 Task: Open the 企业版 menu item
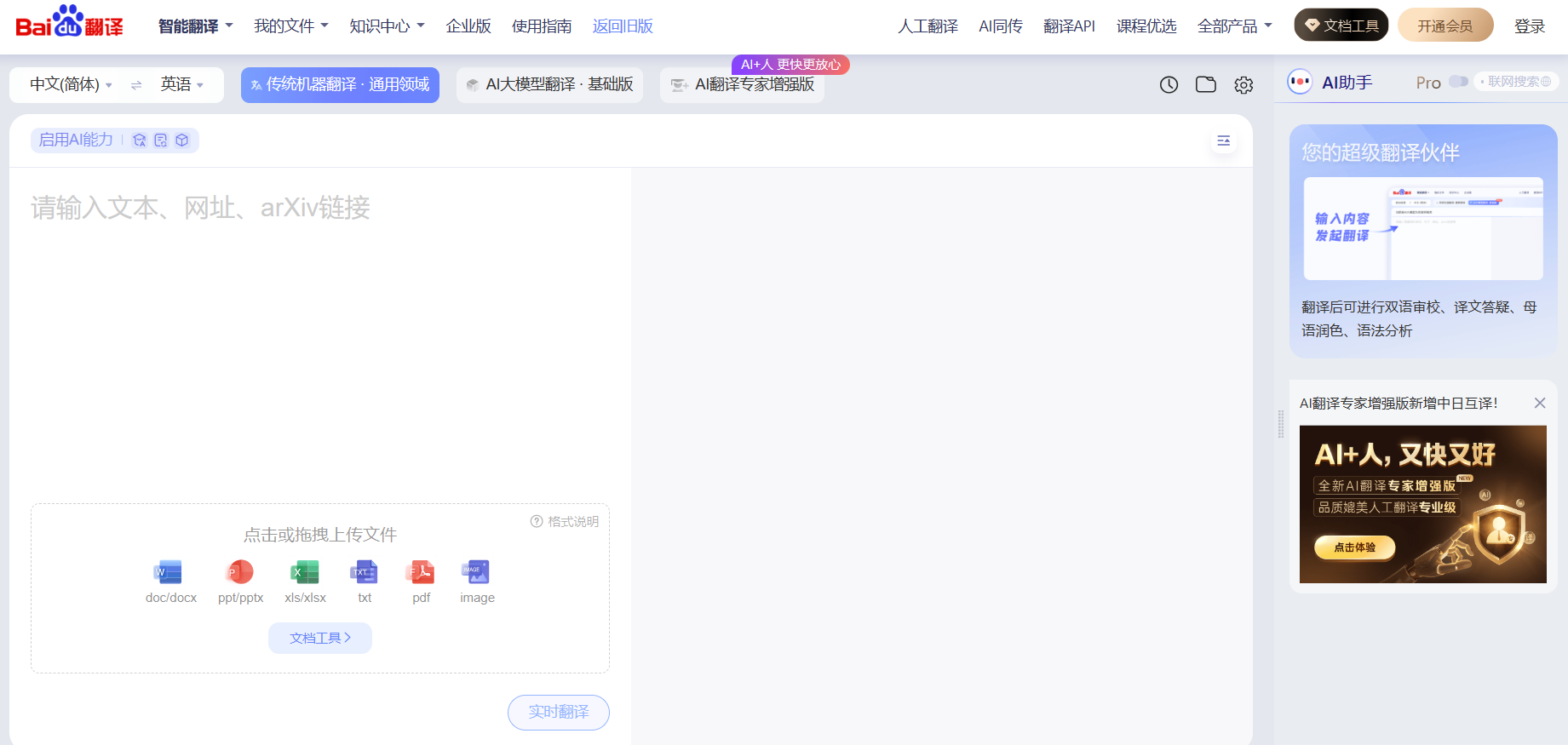[x=468, y=26]
